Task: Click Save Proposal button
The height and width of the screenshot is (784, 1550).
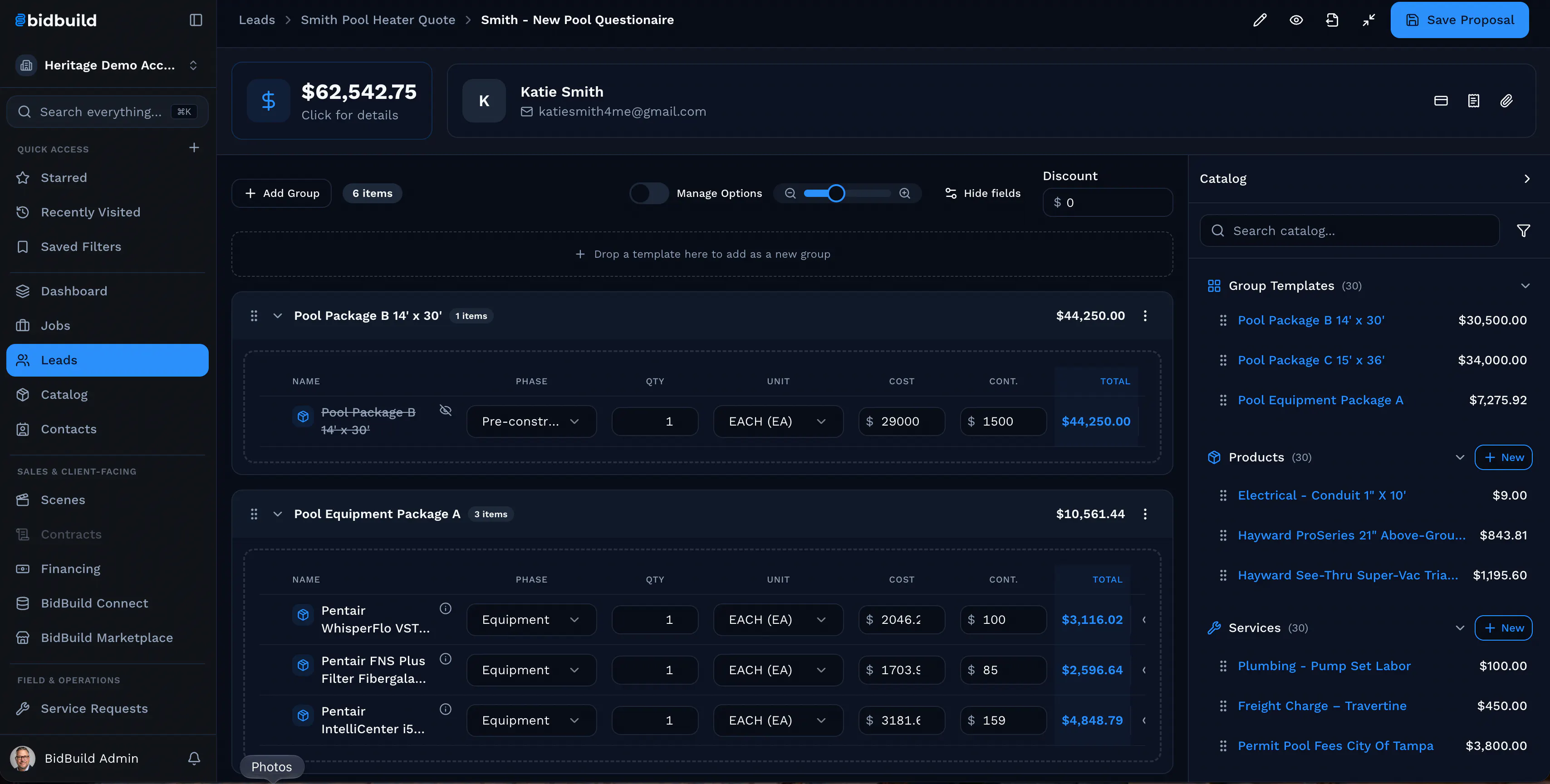Action: pyautogui.click(x=1459, y=20)
